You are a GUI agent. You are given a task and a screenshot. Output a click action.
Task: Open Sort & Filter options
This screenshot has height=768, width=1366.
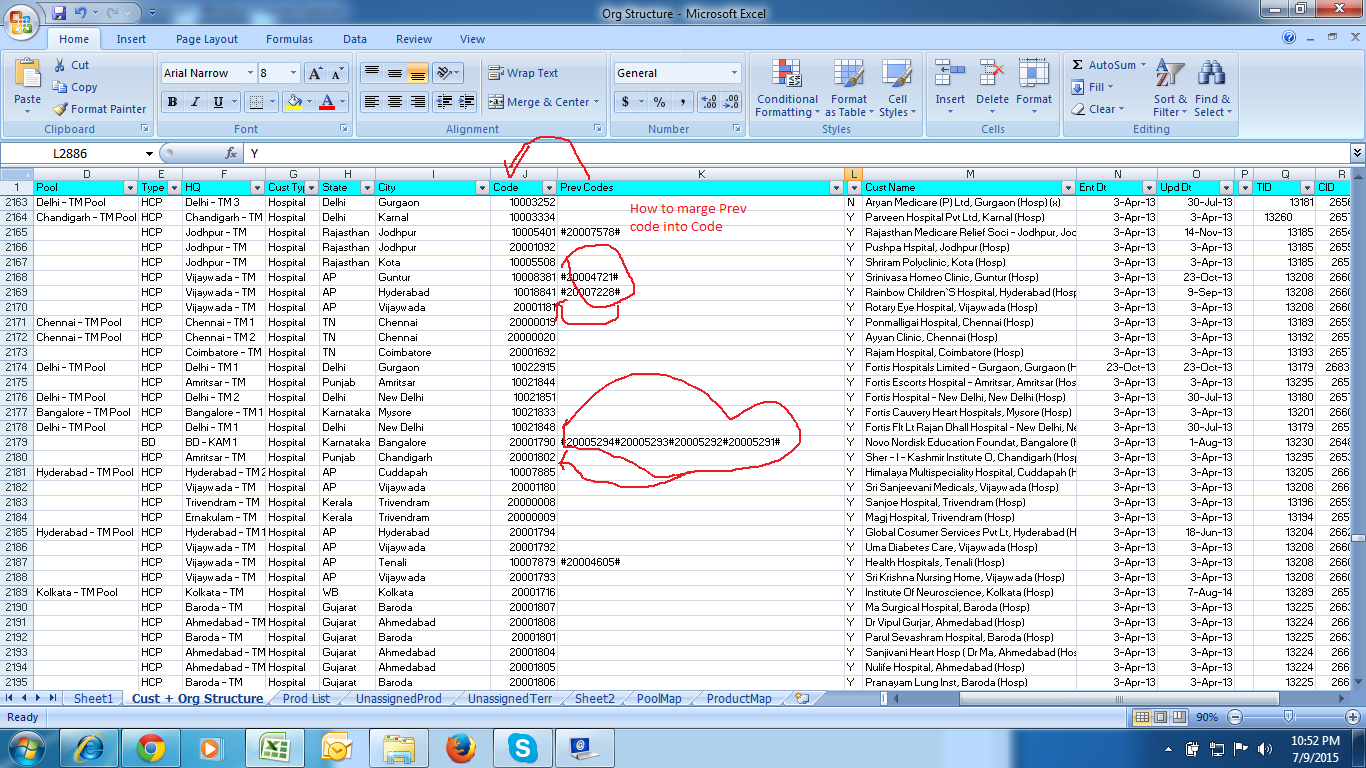pyautogui.click(x=1169, y=88)
